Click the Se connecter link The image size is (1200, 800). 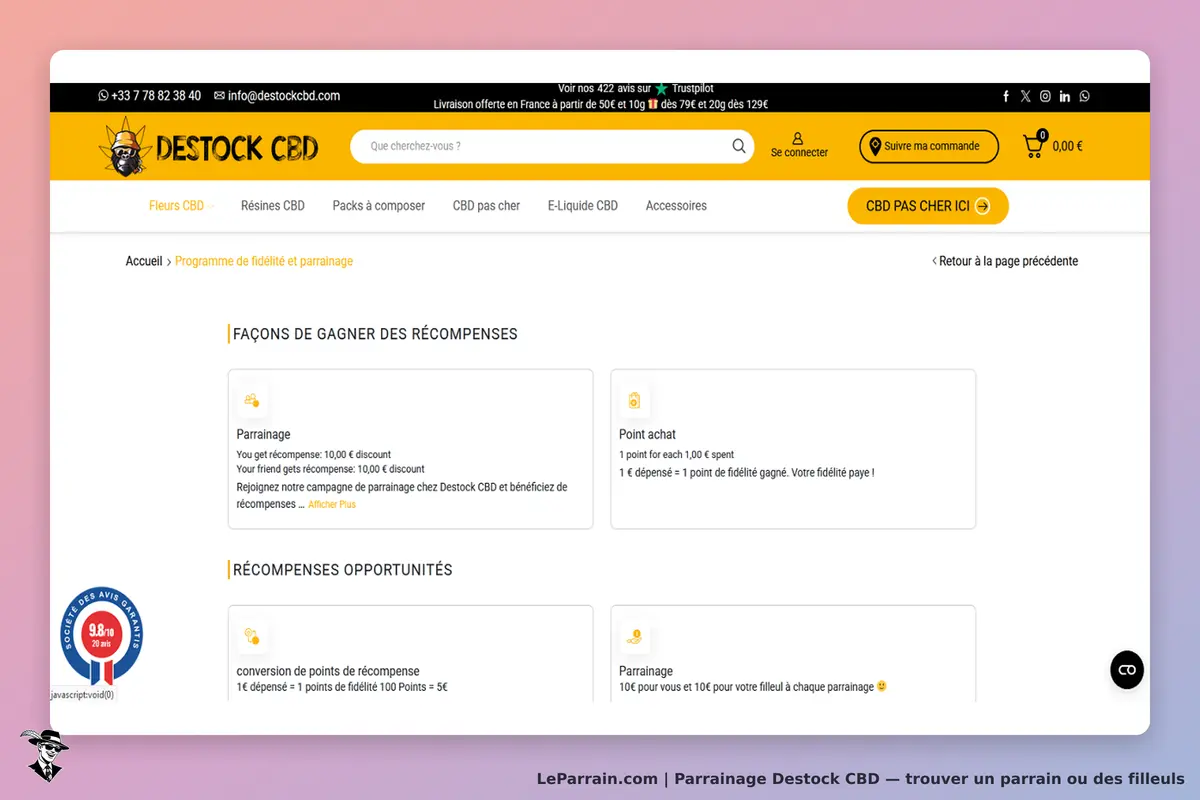coord(799,153)
